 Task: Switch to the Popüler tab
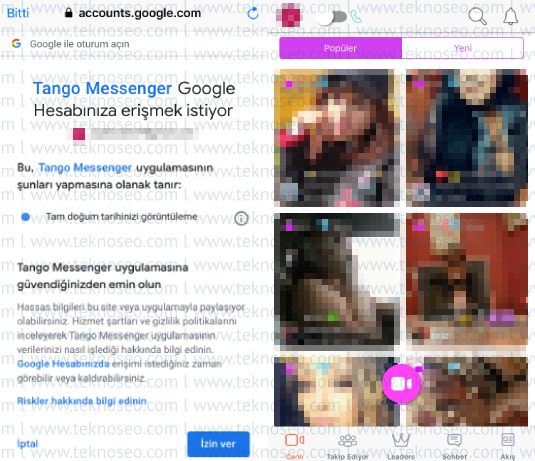pos(341,48)
